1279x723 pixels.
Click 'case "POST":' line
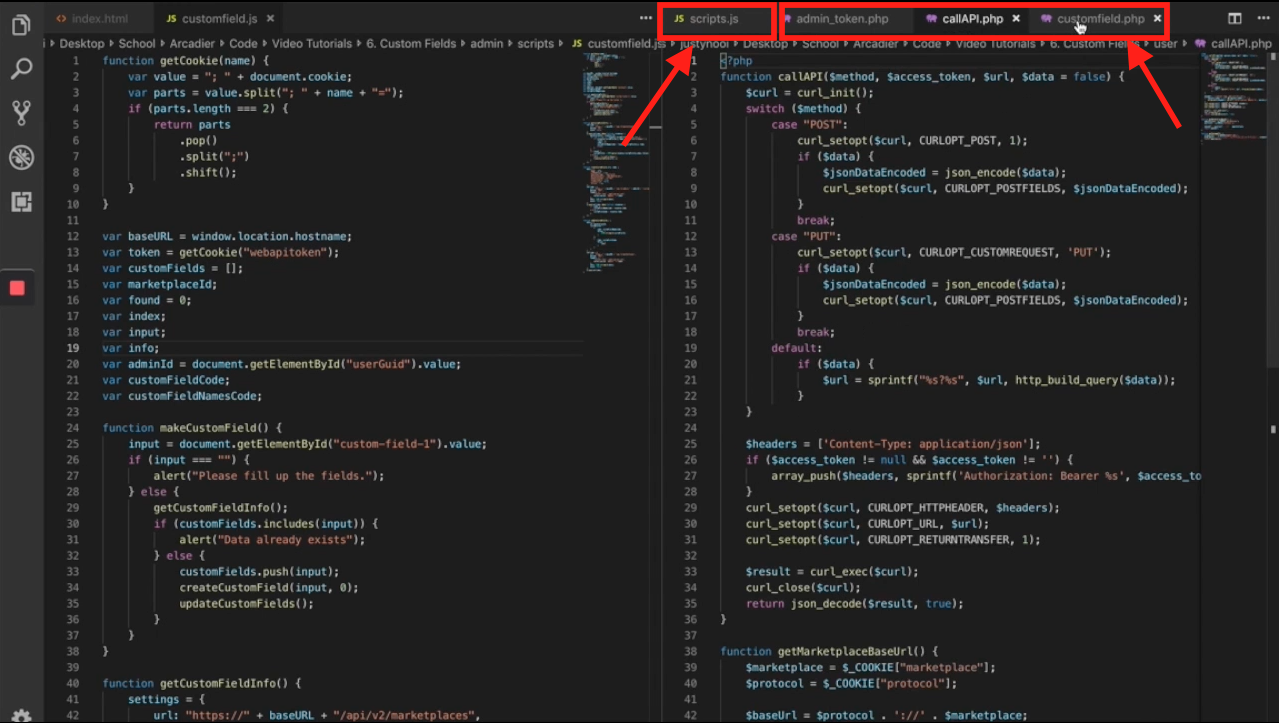click(x=809, y=124)
